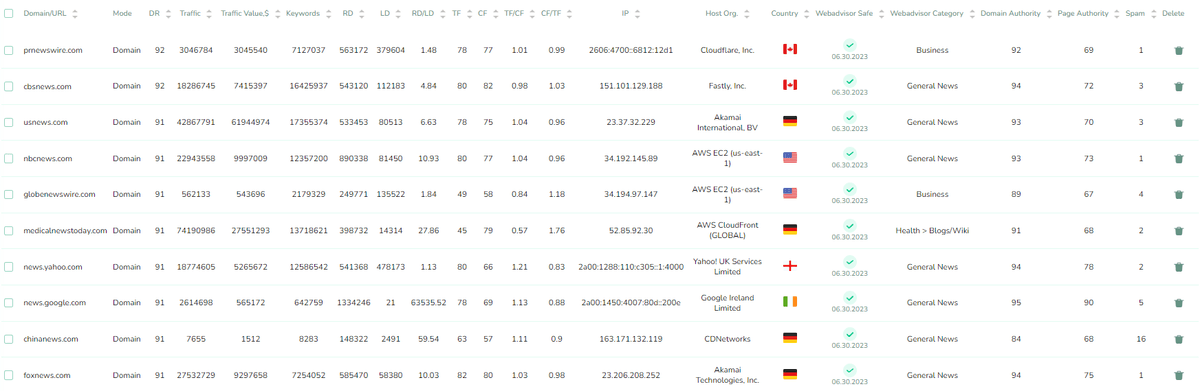Select all rows with the header checkbox
The height and width of the screenshot is (391, 1200).
[x=8, y=15]
